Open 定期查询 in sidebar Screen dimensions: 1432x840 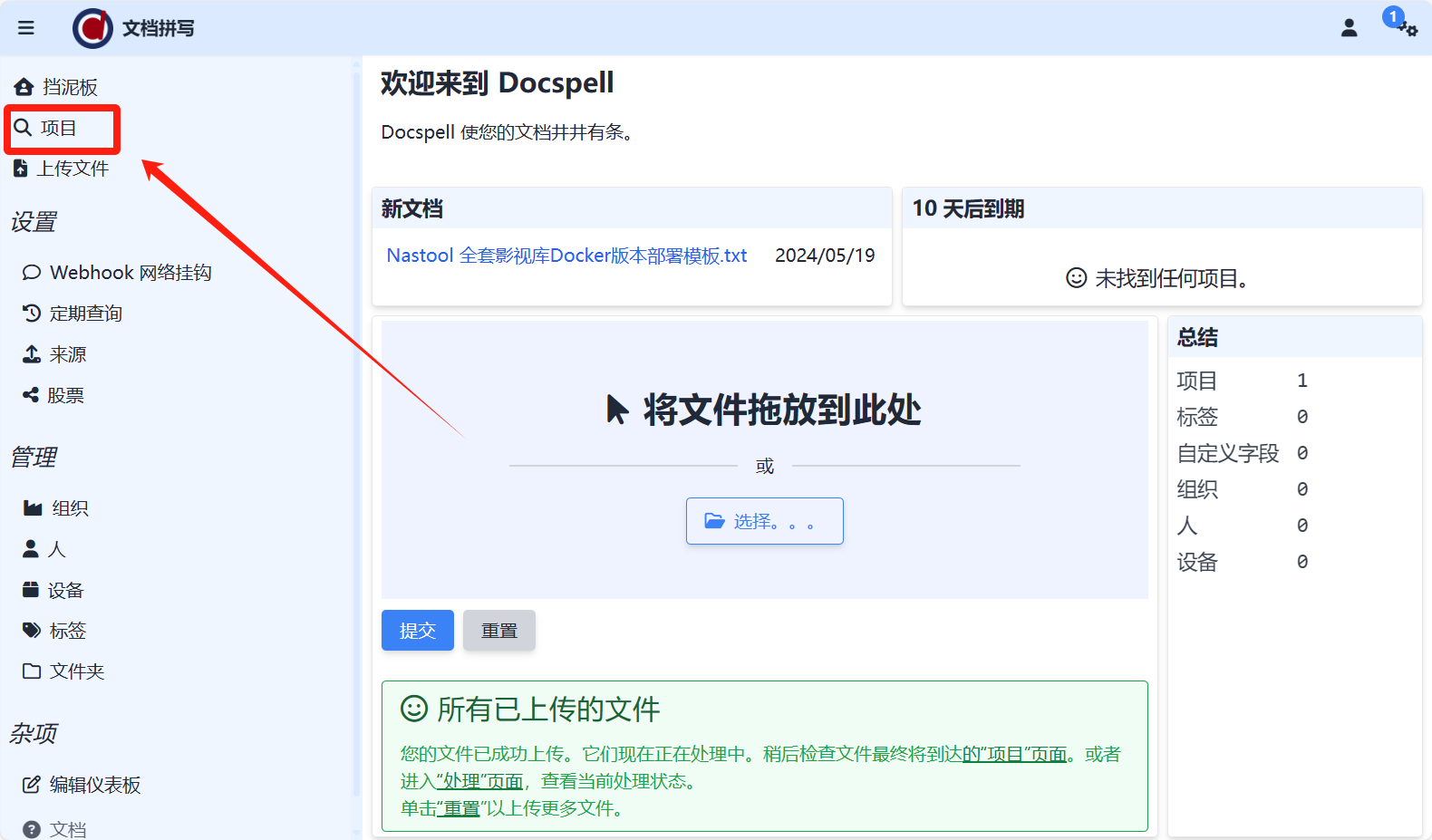point(85,314)
